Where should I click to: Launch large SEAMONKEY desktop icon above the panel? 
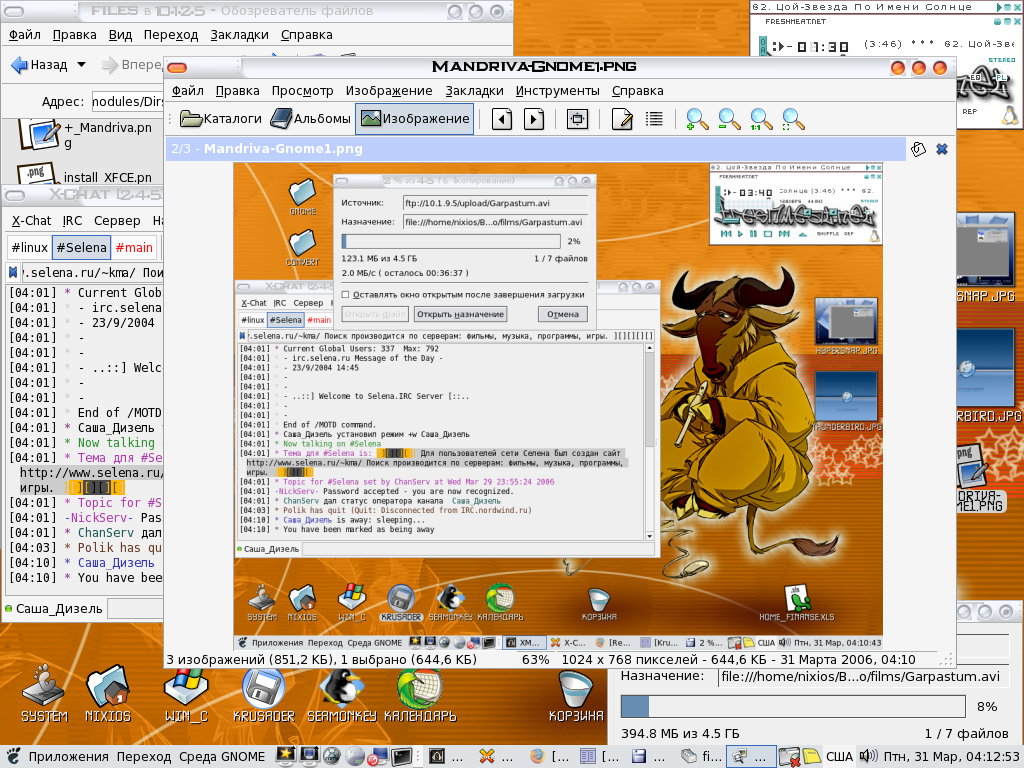342,694
